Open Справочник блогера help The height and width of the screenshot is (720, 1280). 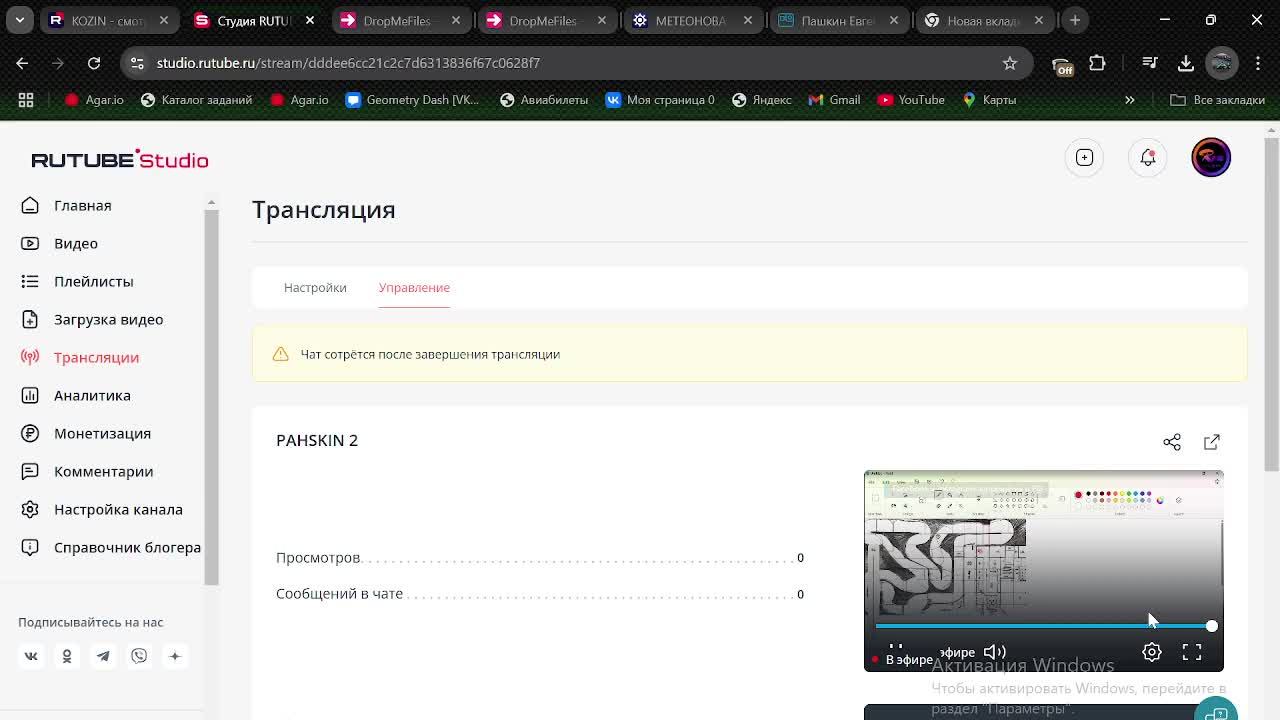coord(111,547)
